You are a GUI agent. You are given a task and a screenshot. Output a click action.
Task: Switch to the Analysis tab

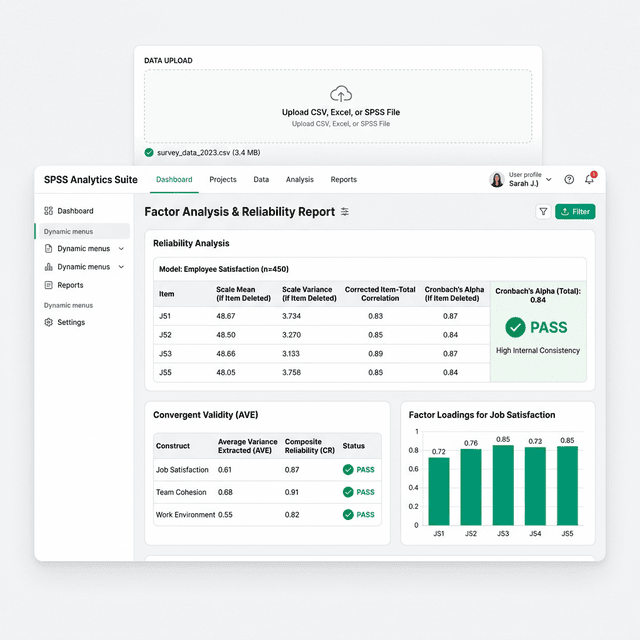[300, 179]
